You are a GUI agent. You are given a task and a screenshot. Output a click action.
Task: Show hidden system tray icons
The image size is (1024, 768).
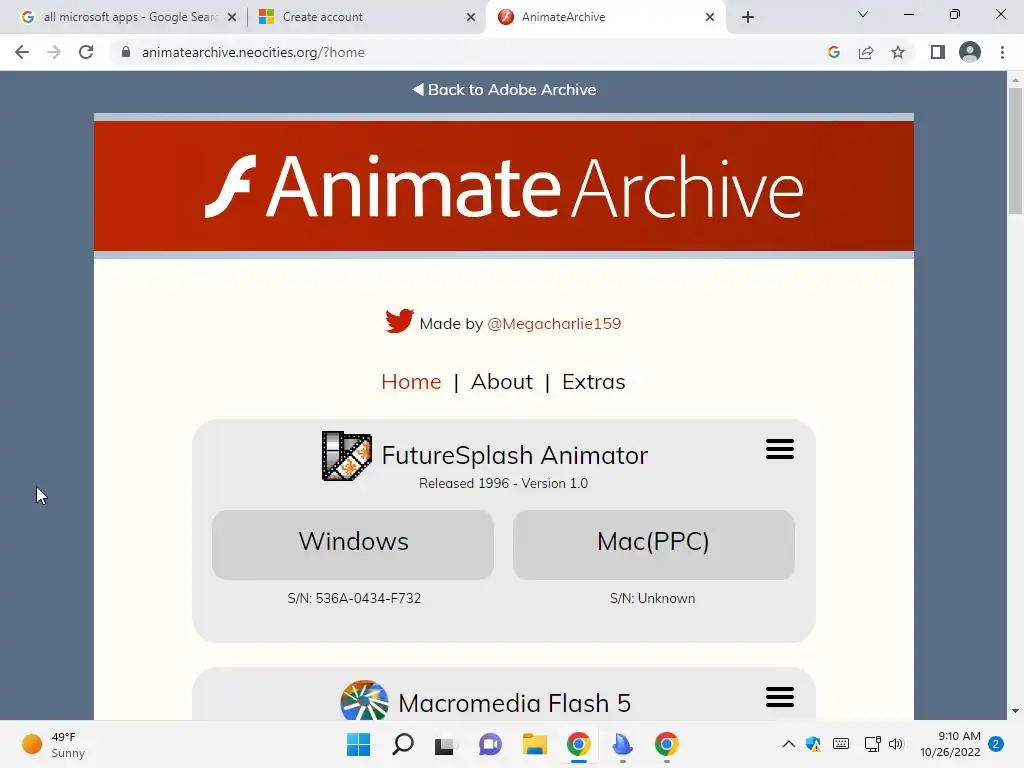(x=788, y=744)
